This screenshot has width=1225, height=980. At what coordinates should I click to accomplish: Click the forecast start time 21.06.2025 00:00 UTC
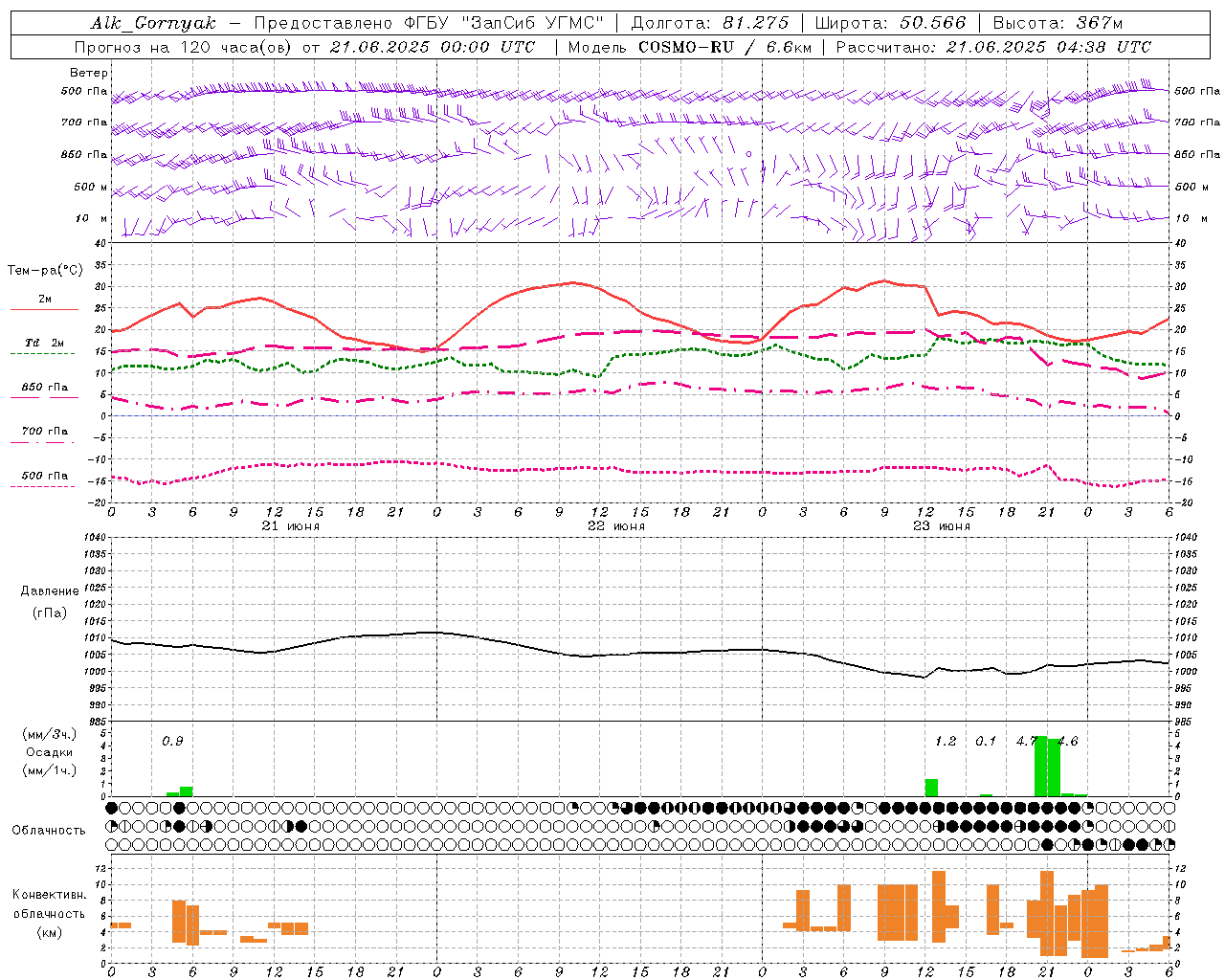[x=433, y=47]
